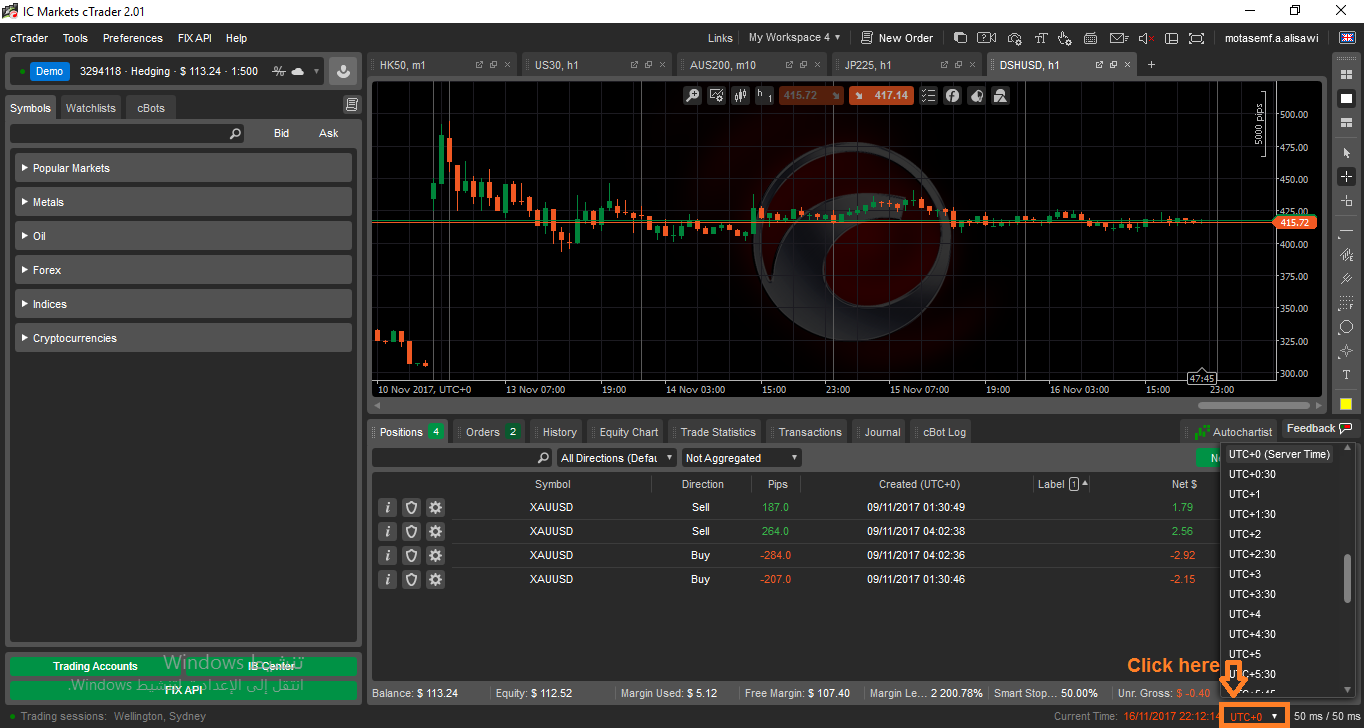Open the Preferences menu
1364x728 pixels.
pyautogui.click(x=133, y=38)
